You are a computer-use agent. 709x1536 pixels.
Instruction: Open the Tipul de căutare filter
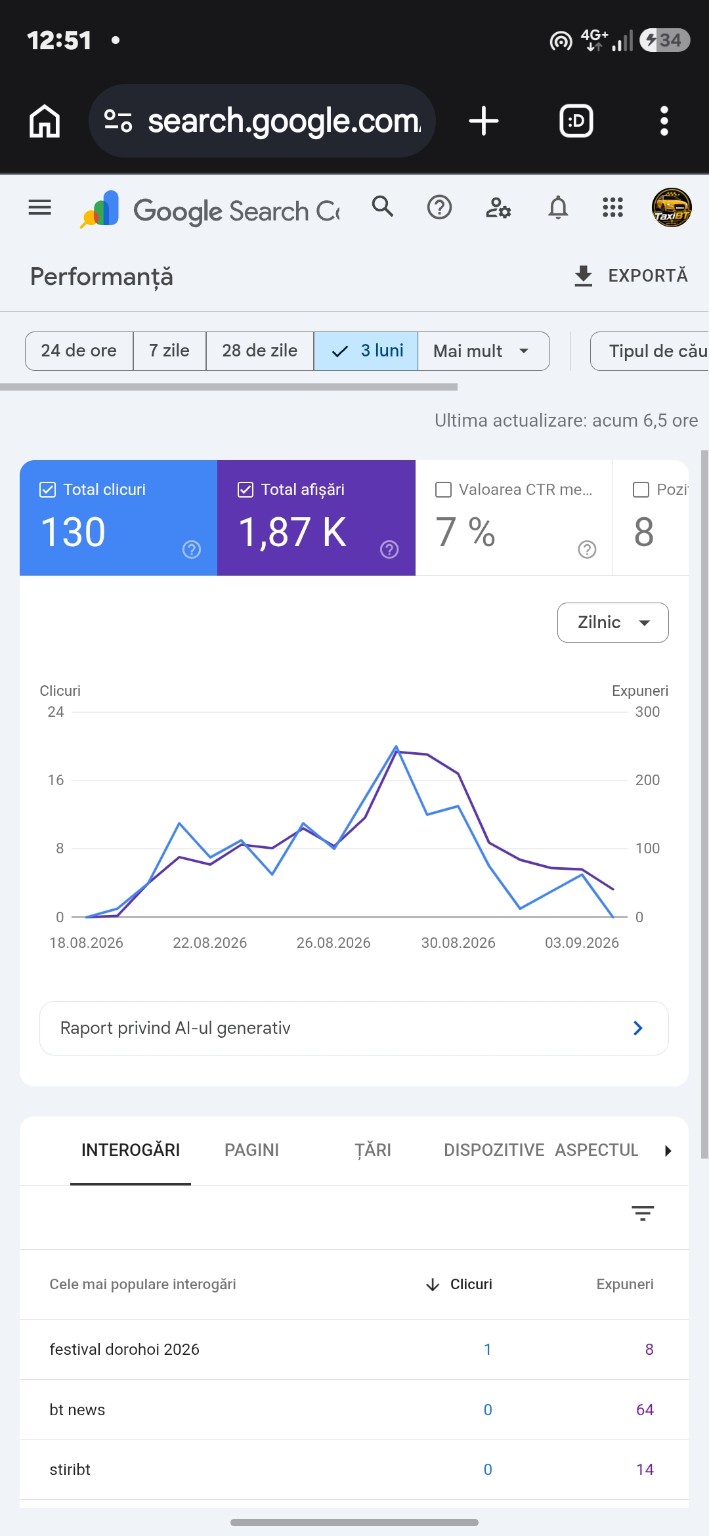650,351
